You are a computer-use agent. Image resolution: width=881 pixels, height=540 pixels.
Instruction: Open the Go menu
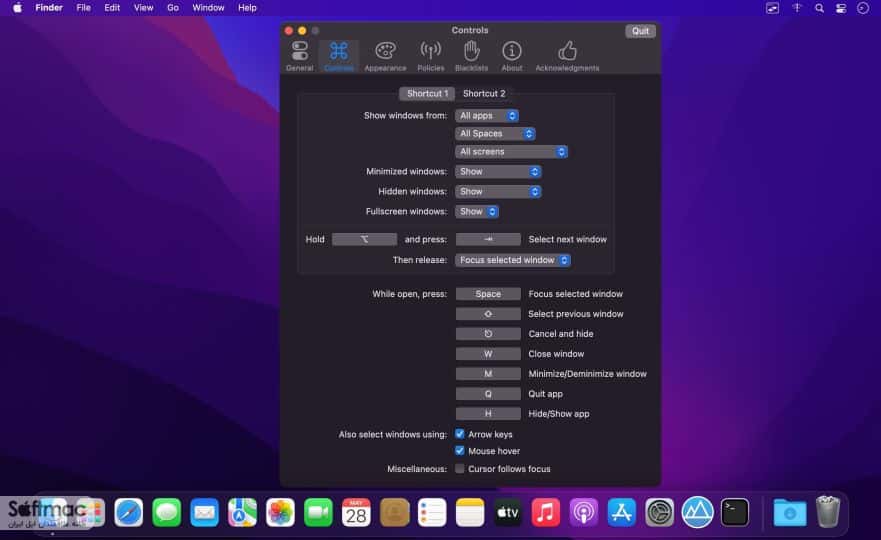(172, 8)
